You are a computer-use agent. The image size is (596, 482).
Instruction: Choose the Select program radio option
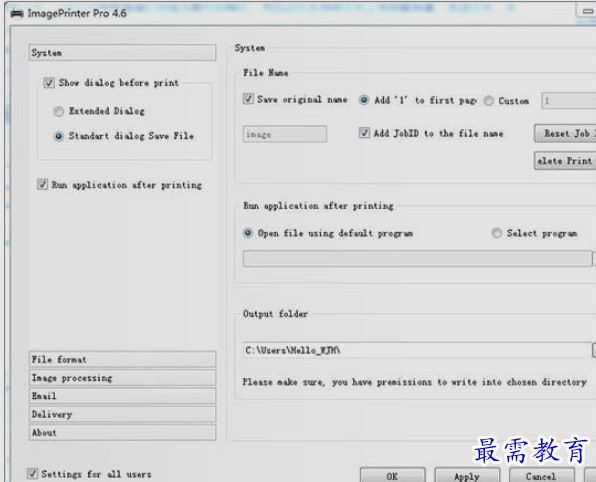point(496,233)
